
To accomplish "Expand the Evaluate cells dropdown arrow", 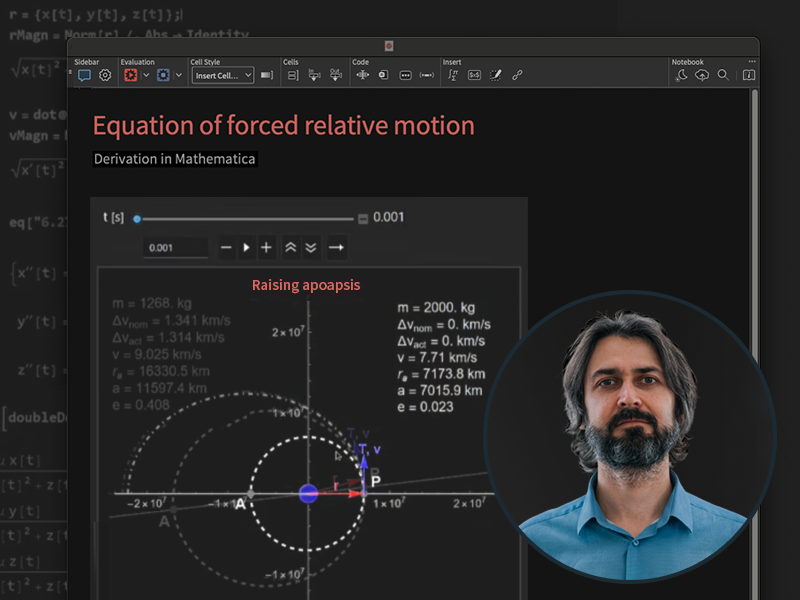I will click(146, 76).
